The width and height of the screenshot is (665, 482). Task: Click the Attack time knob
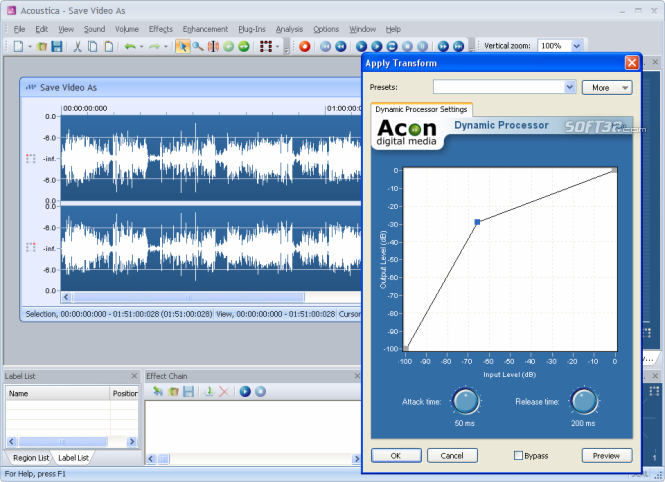point(466,401)
